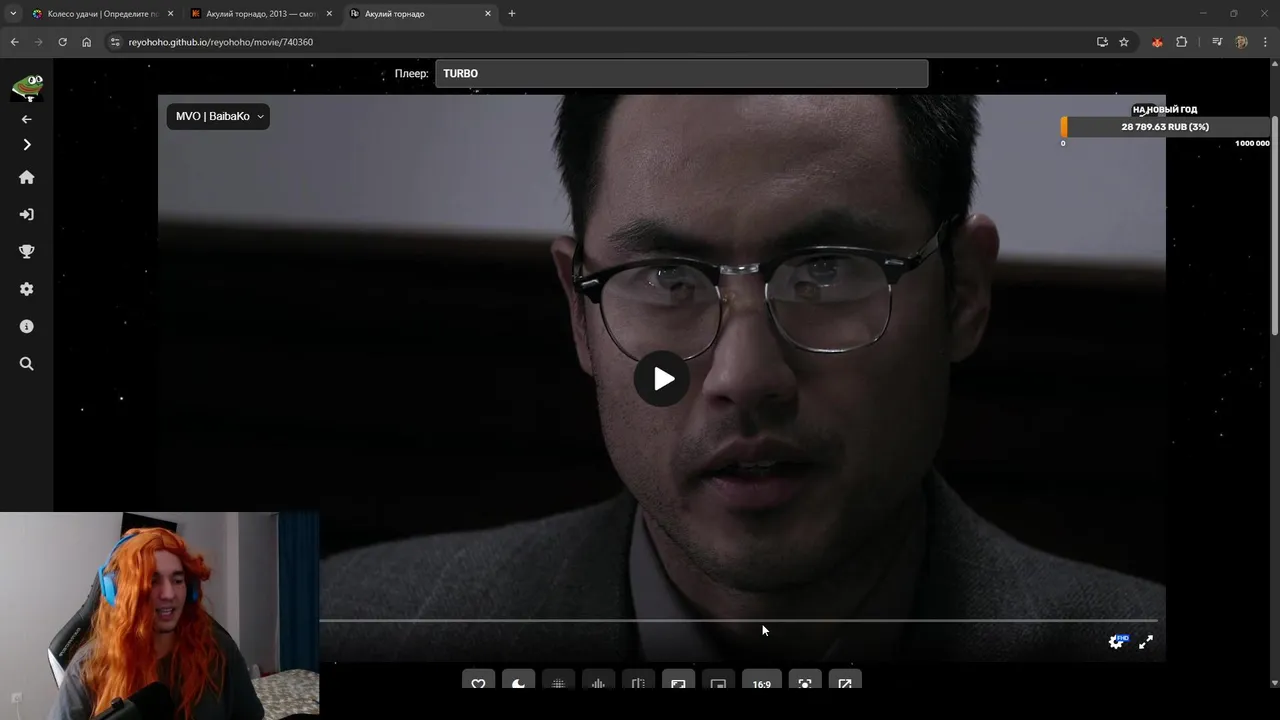Click the browser back button
Screen dimensions: 1280x720
click(14, 42)
